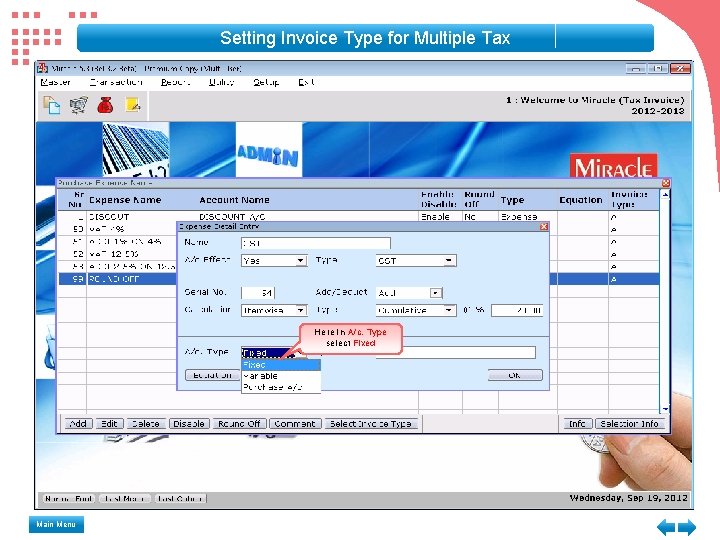Click the Exit menu item
This screenshot has width=720, height=540.
click(x=306, y=82)
